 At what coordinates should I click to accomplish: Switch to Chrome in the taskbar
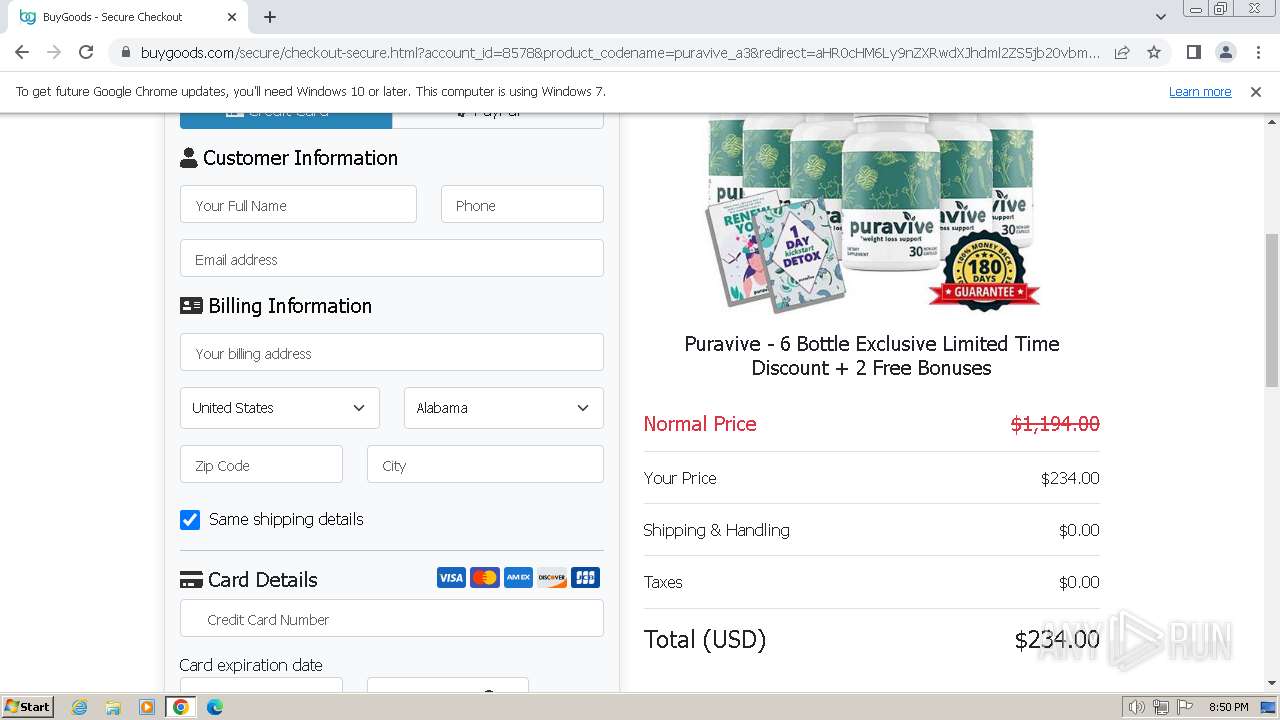(180, 707)
